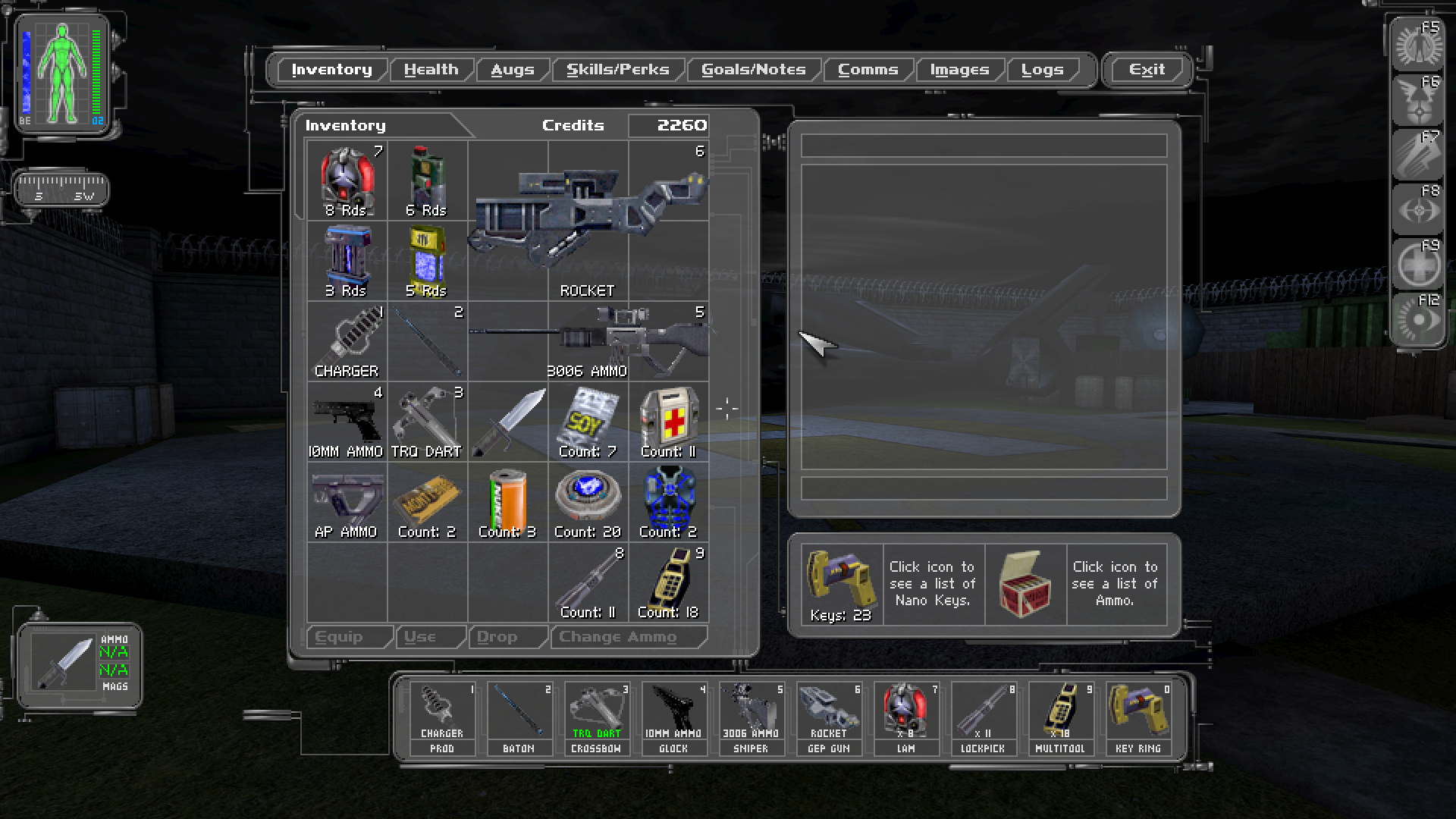Select the KEY RING slot 0 in toolbelt

pyautogui.click(x=1138, y=719)
